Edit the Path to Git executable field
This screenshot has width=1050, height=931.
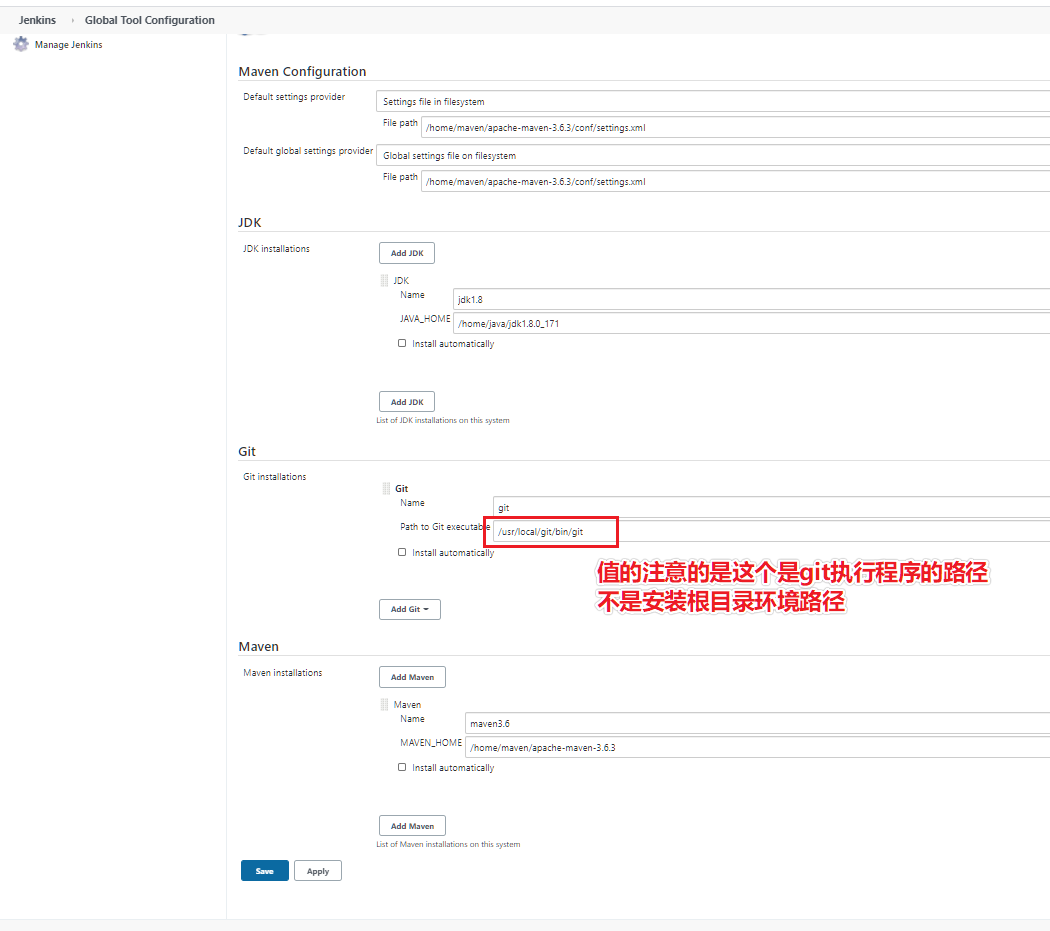tap(771, 532)
